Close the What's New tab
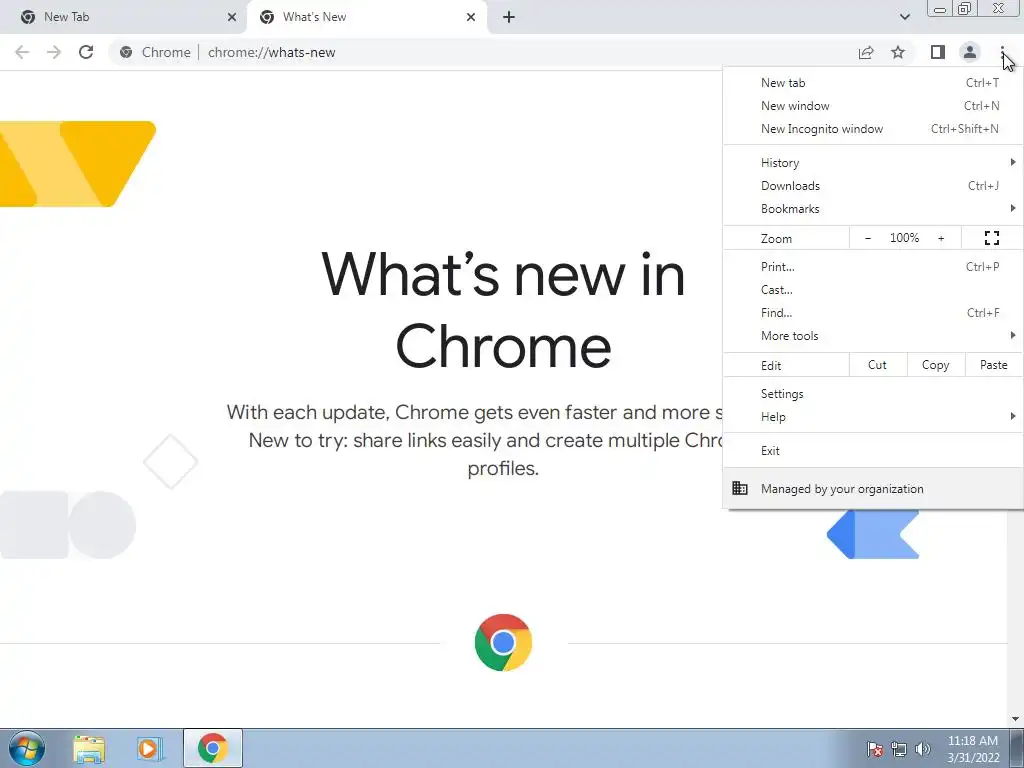 click(x=471, y=17)
